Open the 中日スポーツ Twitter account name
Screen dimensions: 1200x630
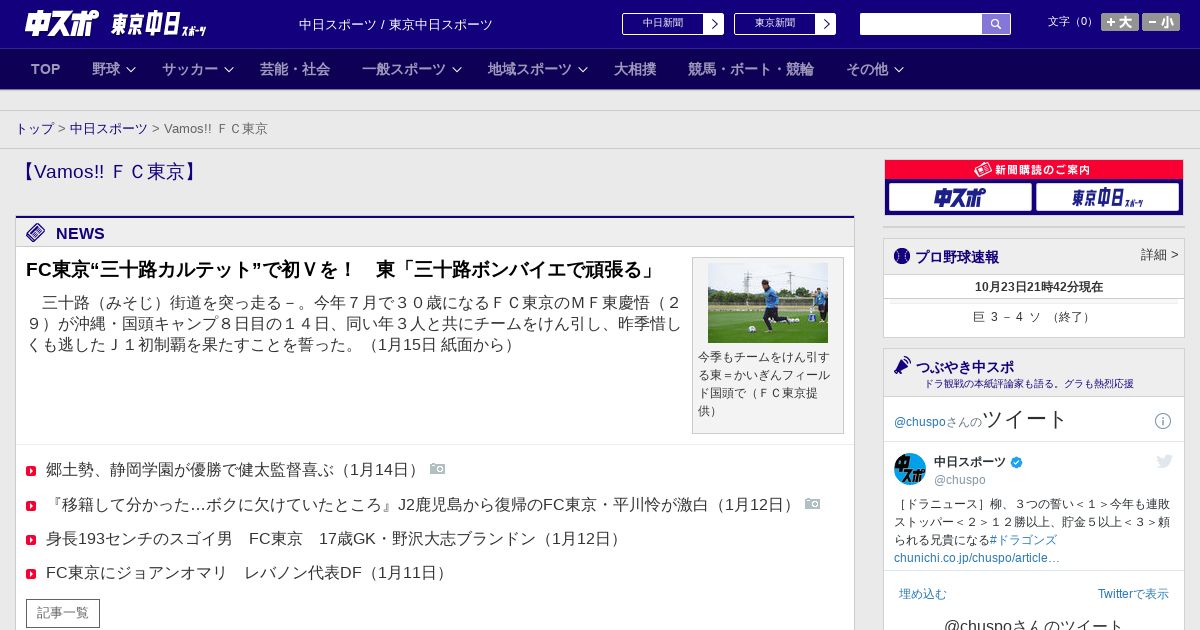[970, 462]
